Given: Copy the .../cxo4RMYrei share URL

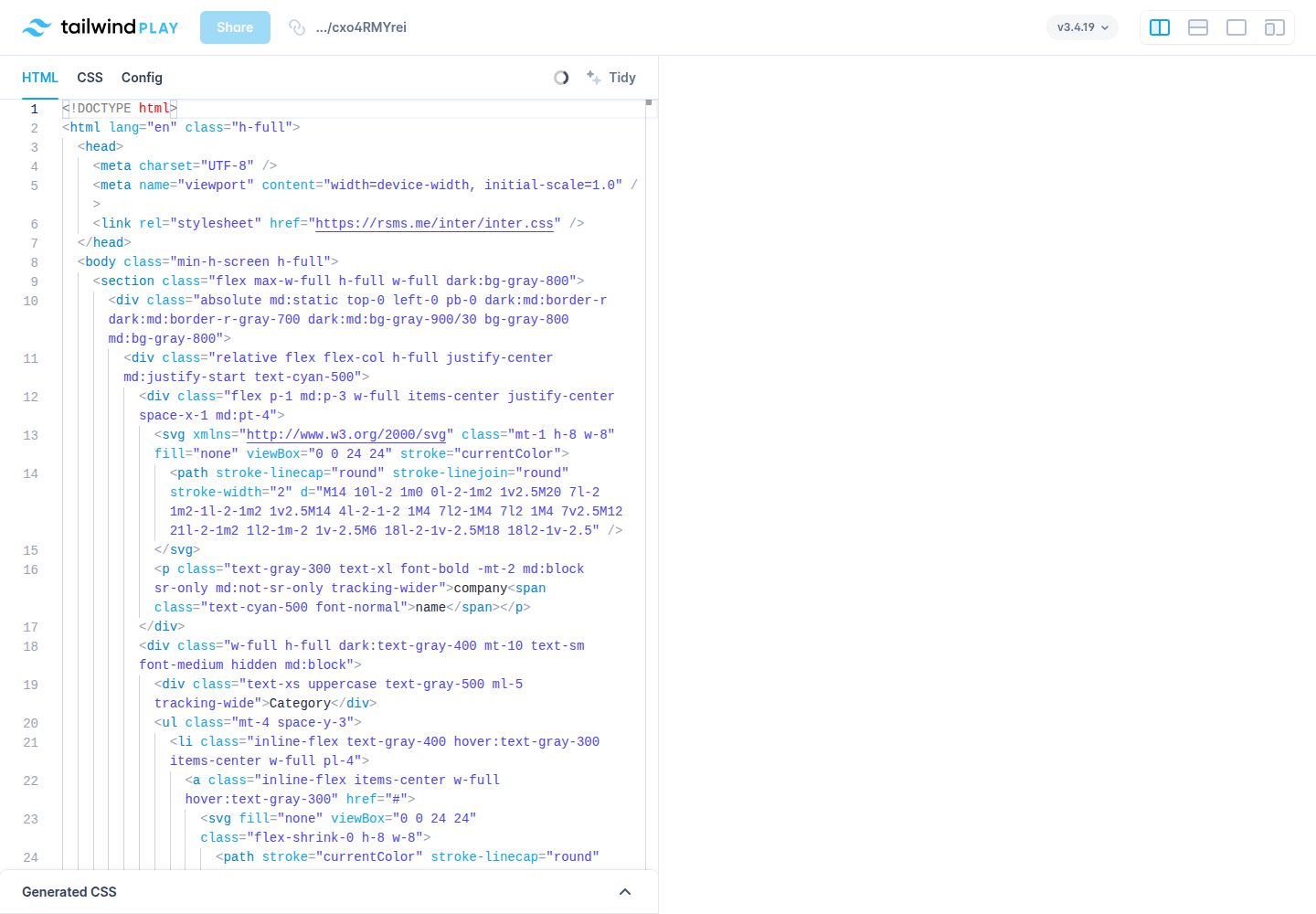Looking at the screenshot, I should [361, 27].
